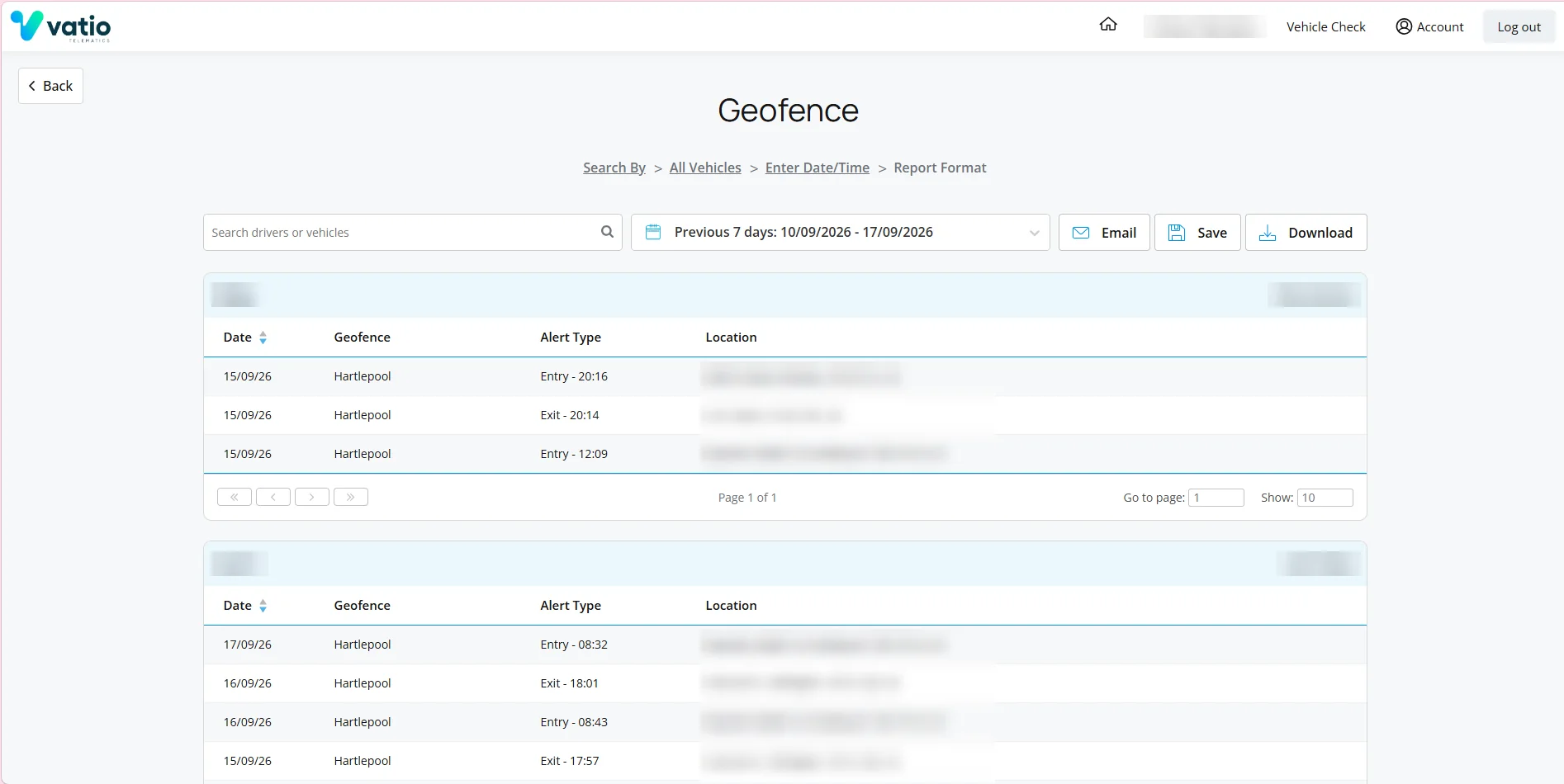This screenshot has height=784, width=1564.
Task: Click the Go to page input
Action: tap(1216, 498)
